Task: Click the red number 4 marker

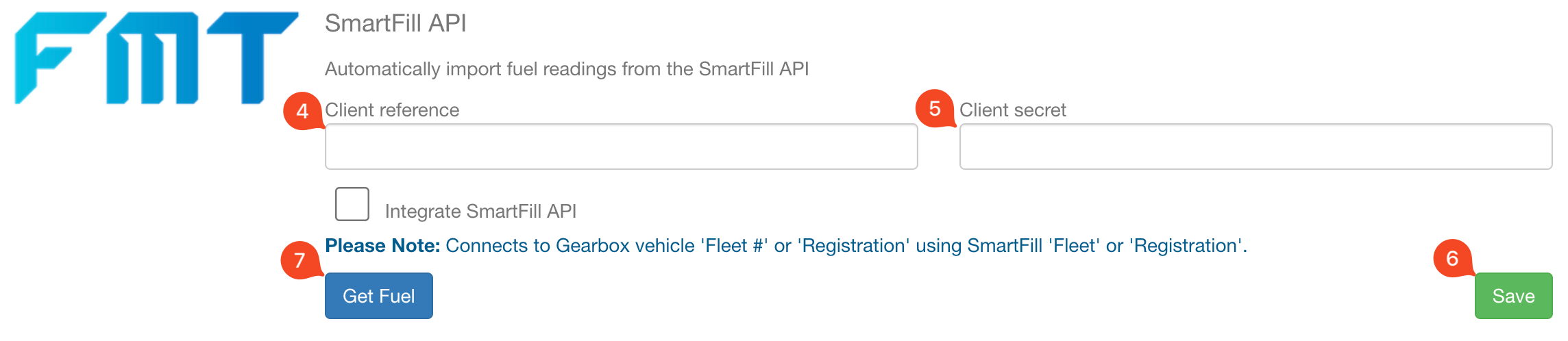Action: pyautogui.click(x=303, y=111)
